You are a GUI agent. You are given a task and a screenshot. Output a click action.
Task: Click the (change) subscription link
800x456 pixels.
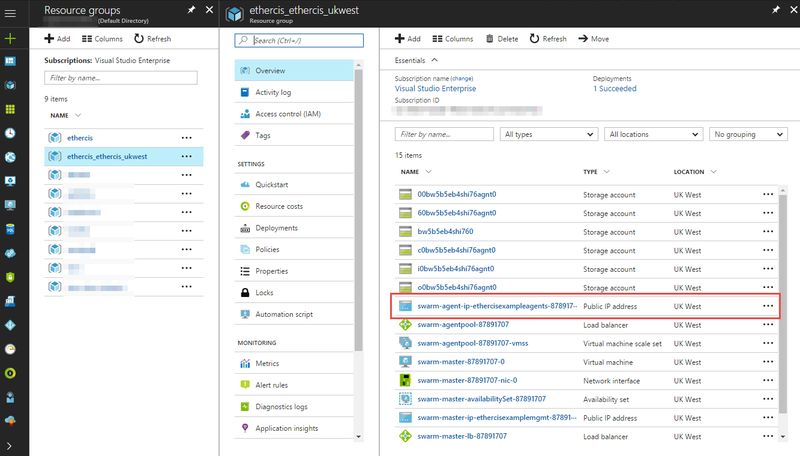pyautogui.click(x=462, y=79)
